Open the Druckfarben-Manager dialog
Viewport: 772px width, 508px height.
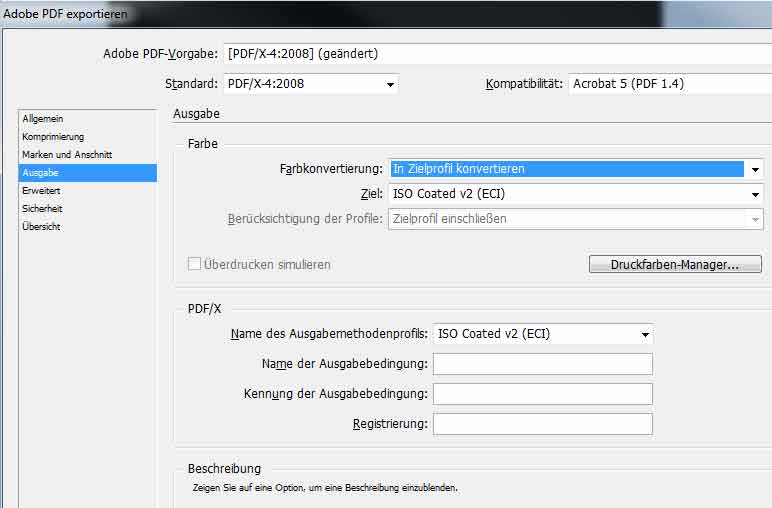(x=675, y=264)
